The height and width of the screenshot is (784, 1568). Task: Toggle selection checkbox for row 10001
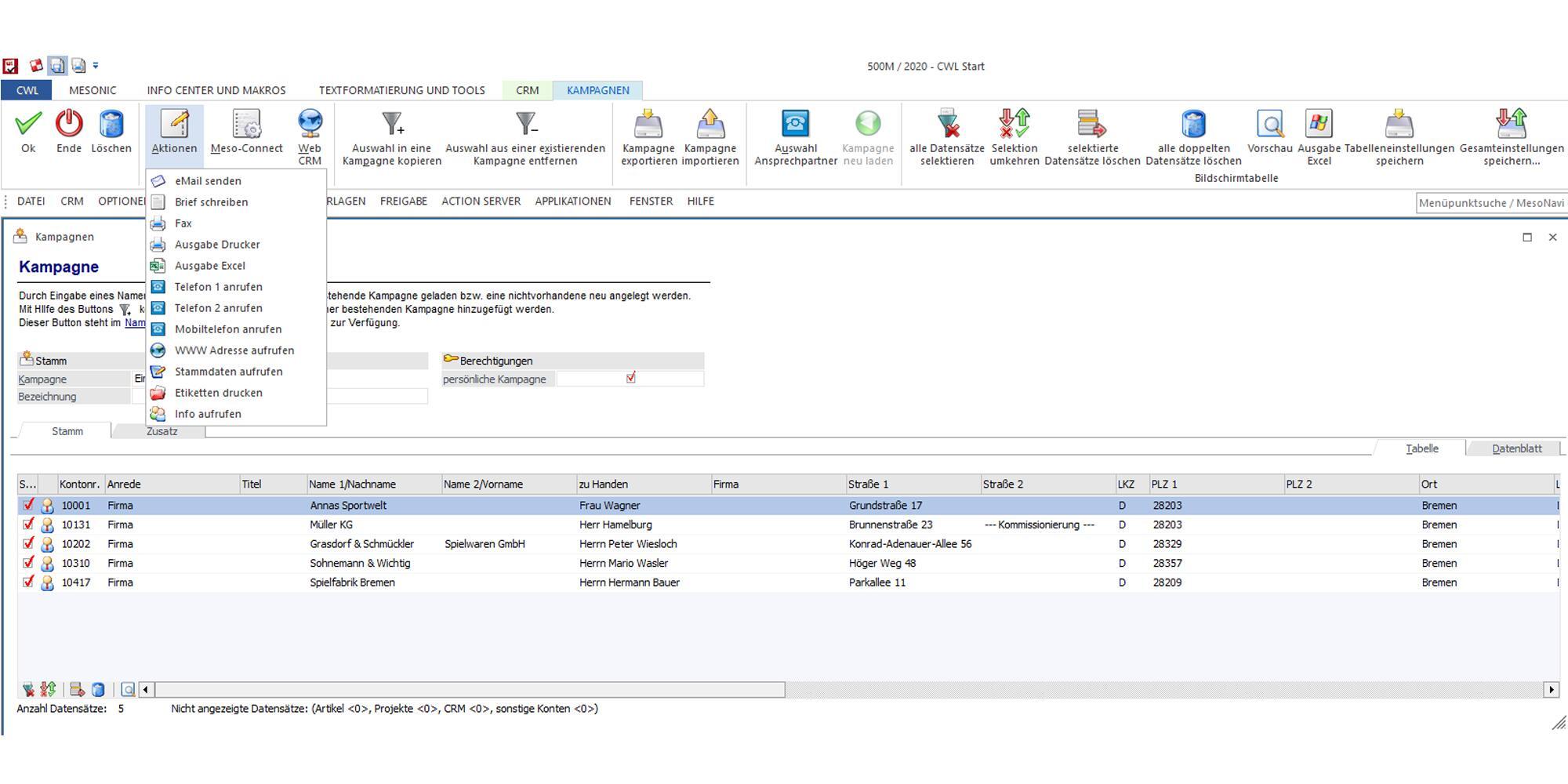[28, 505]
